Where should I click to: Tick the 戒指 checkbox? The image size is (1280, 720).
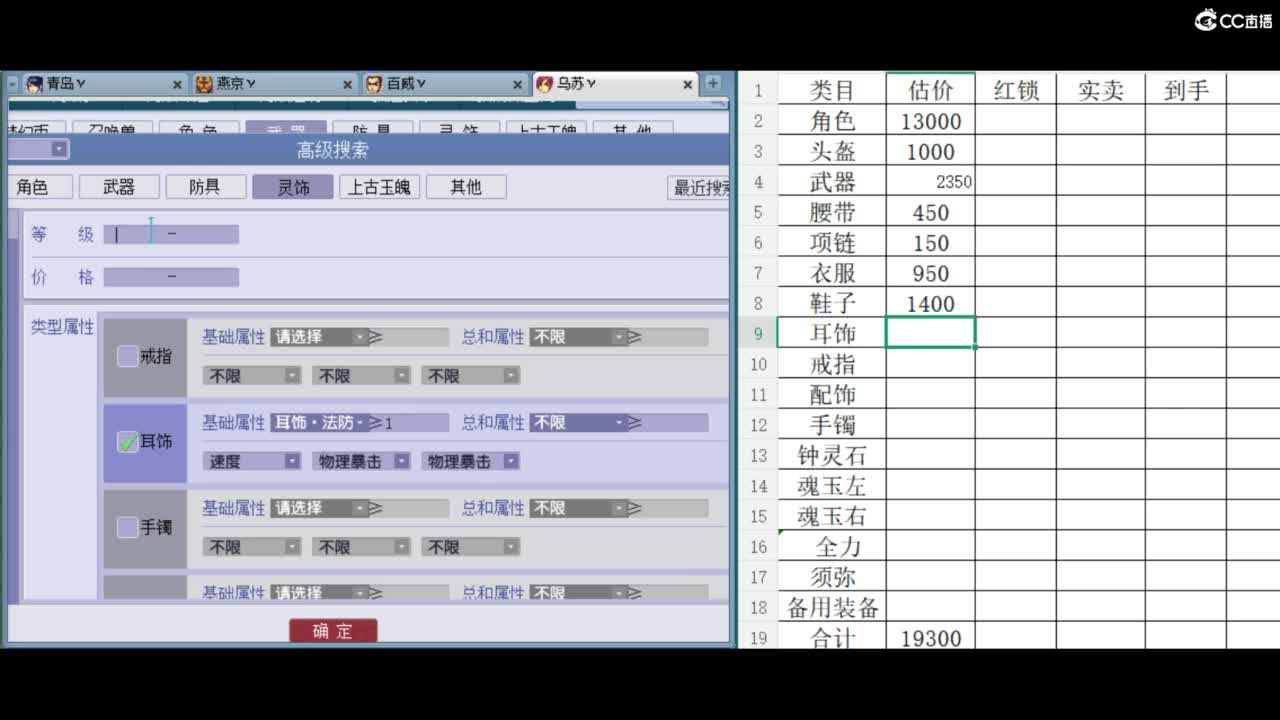128,356
